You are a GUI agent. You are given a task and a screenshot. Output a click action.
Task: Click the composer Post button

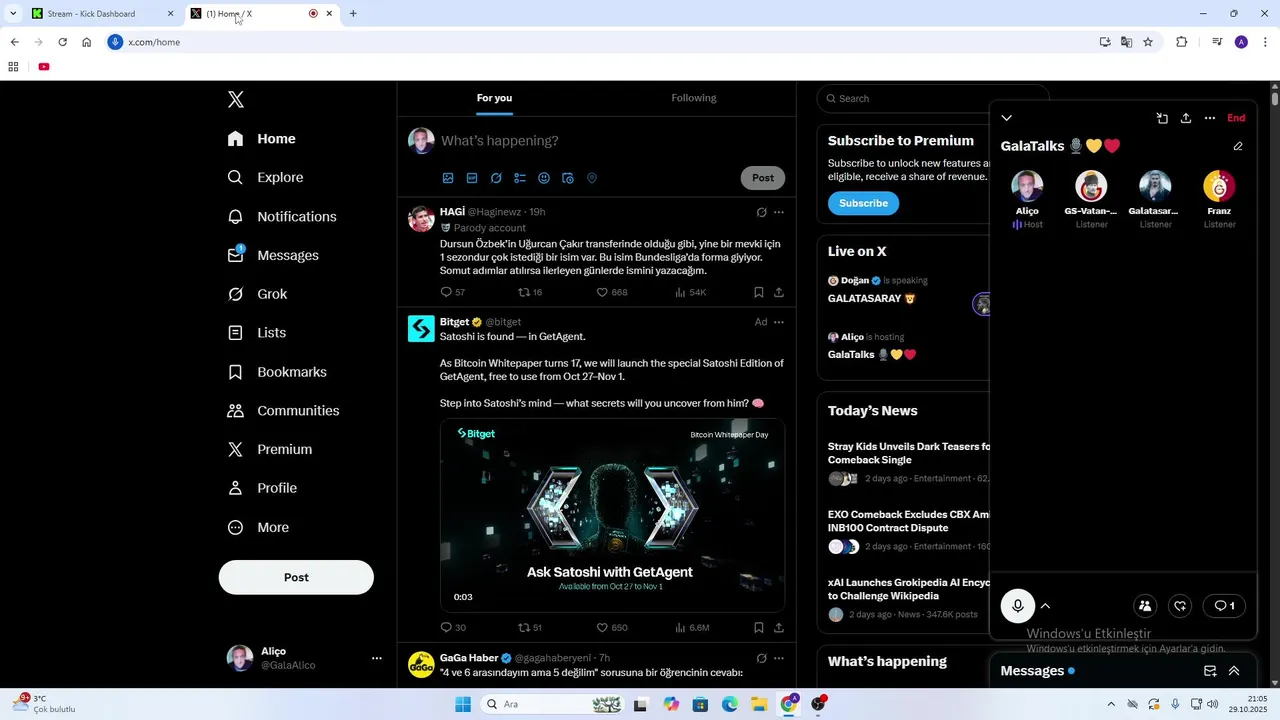pos(763,178)
